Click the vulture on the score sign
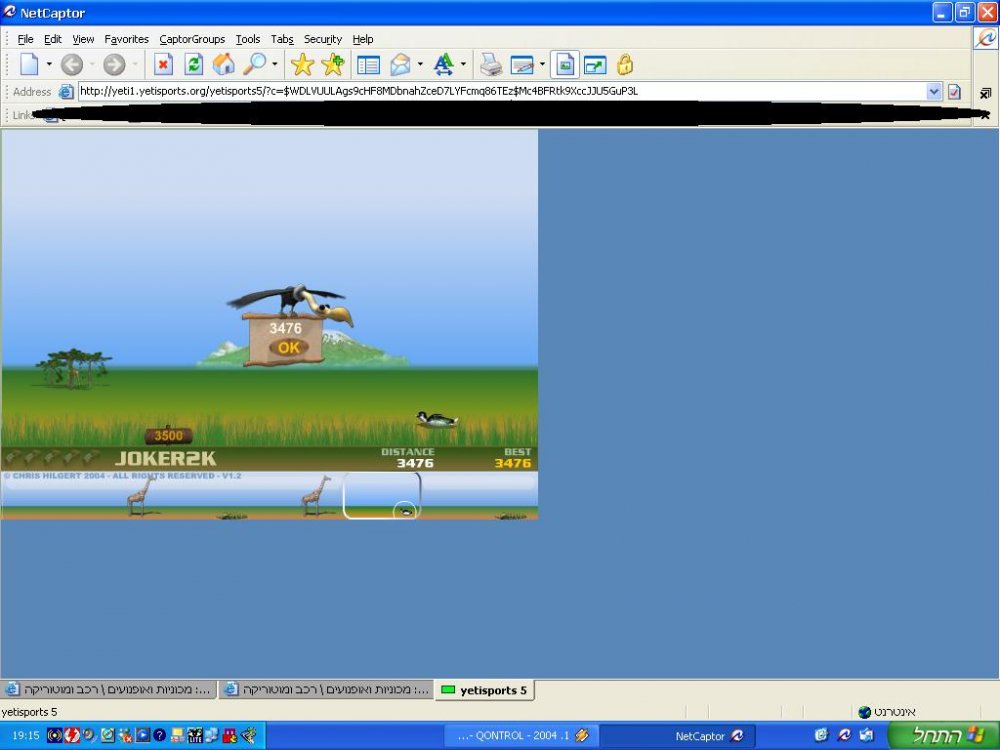The height and width of the screenshot is (750, 1000). pyautogui.click(x=292, y=303)
